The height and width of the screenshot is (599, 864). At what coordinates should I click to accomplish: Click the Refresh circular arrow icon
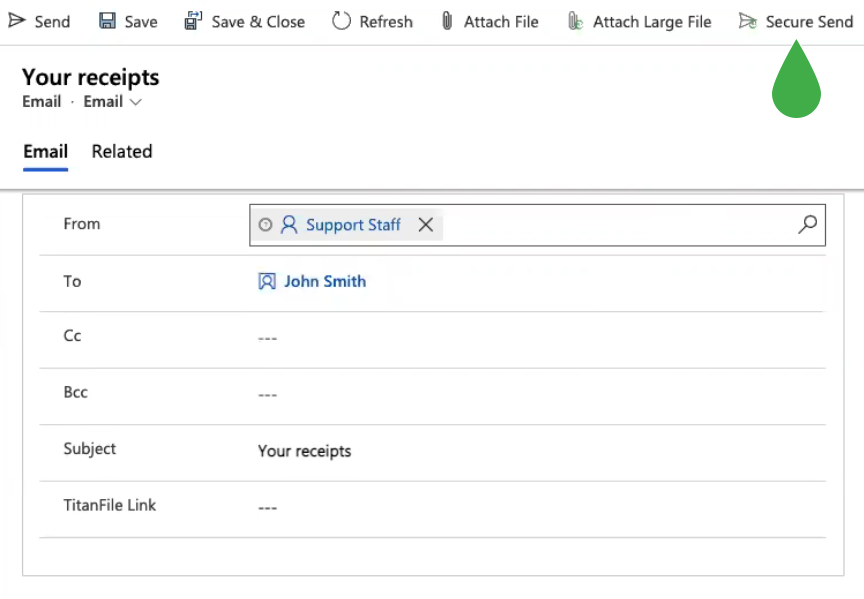pos(341,21)
